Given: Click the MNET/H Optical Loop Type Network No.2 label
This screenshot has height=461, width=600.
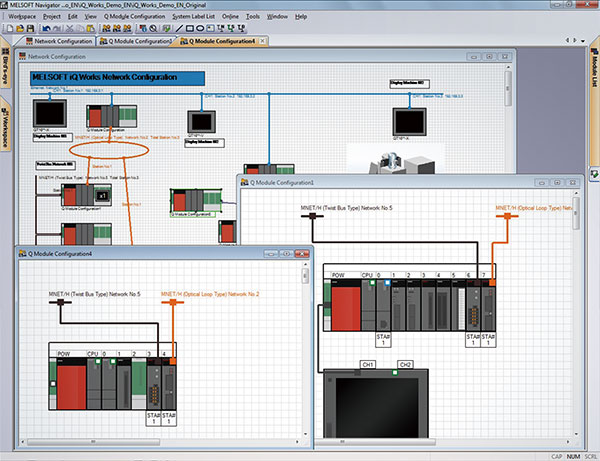Looking at the screenshot, I should [x=211, y=295].
